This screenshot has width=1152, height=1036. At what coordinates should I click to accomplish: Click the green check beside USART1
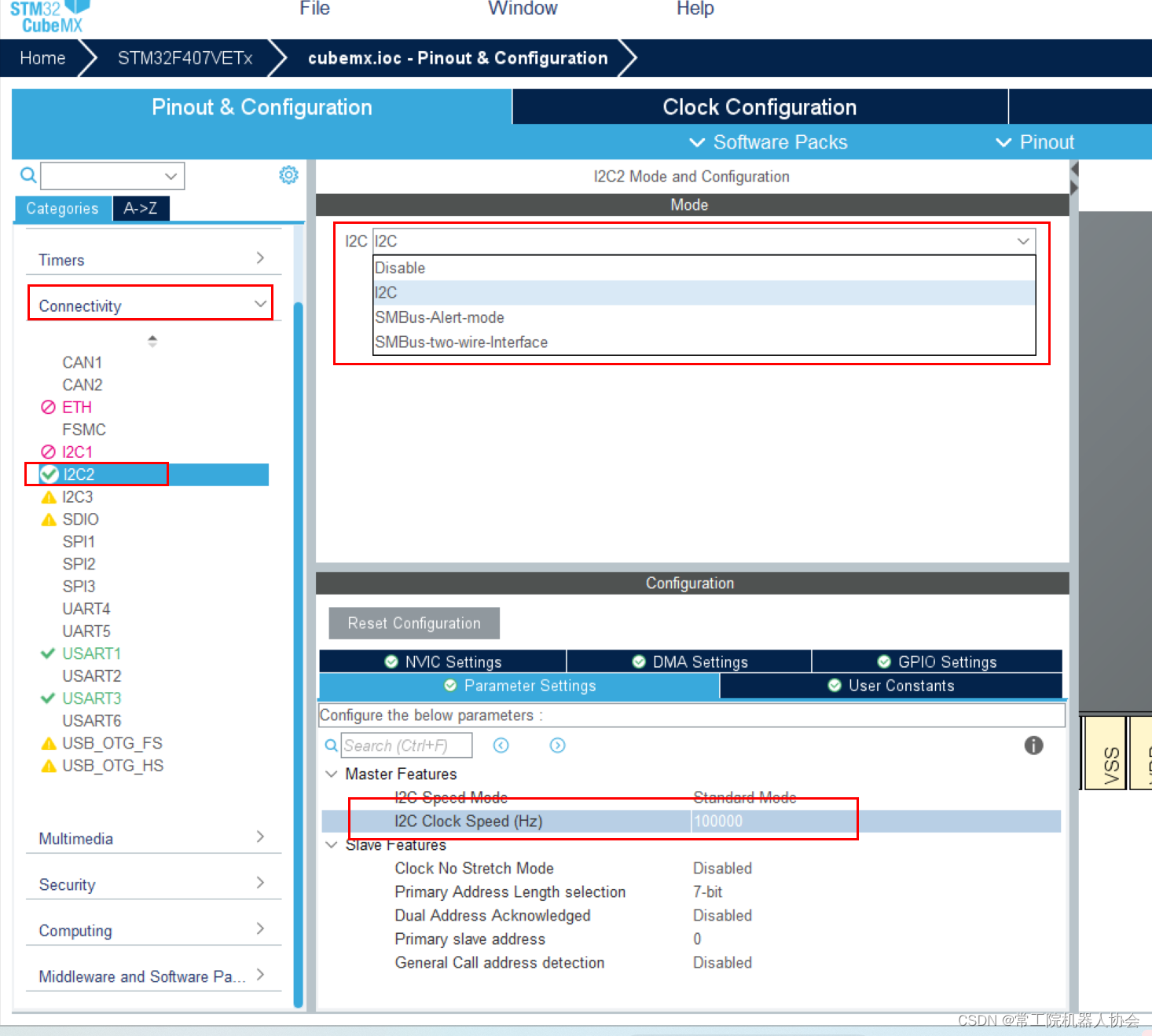pyautogui.click(x=48, y=653)
